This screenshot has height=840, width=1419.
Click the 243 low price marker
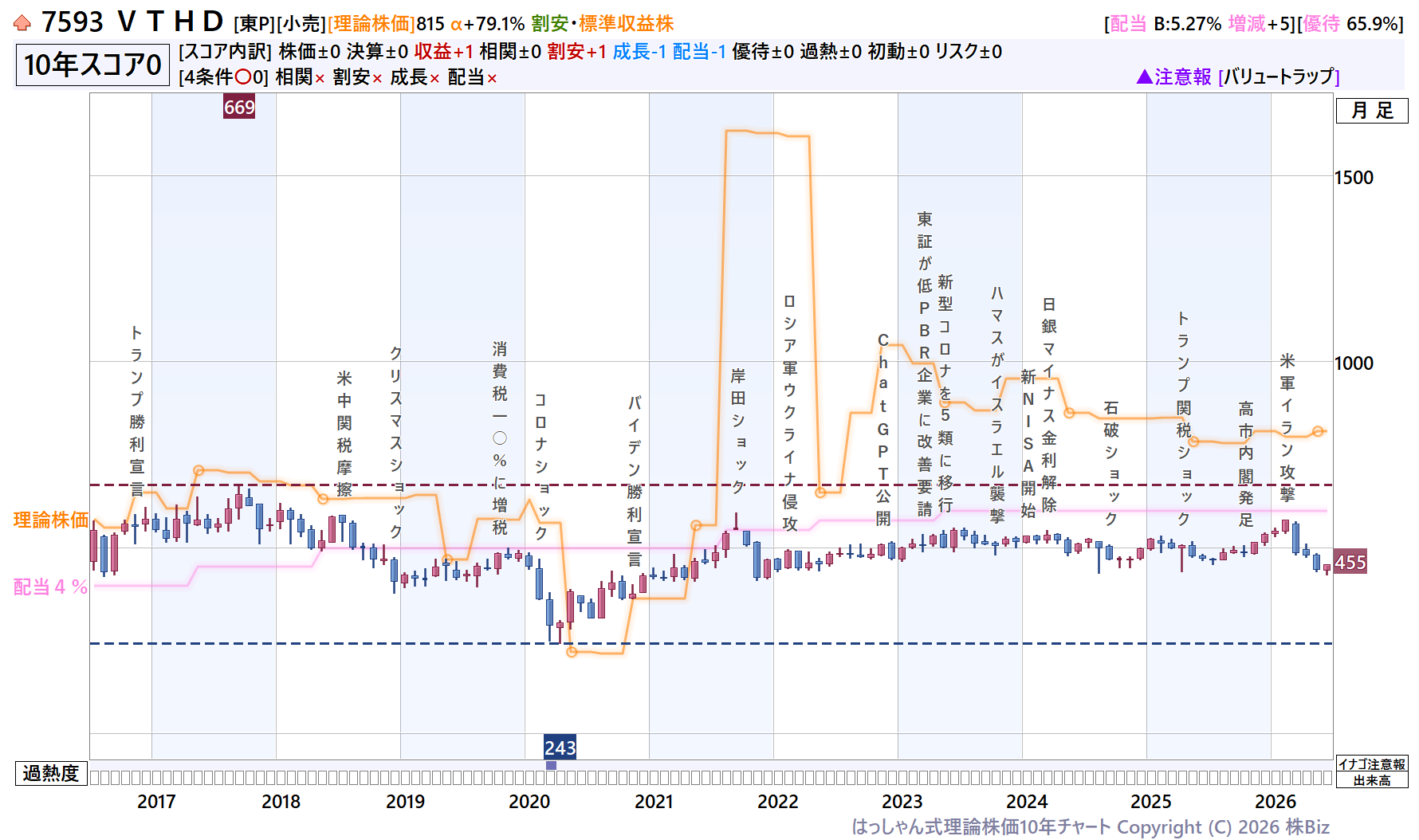click(560, 748)
